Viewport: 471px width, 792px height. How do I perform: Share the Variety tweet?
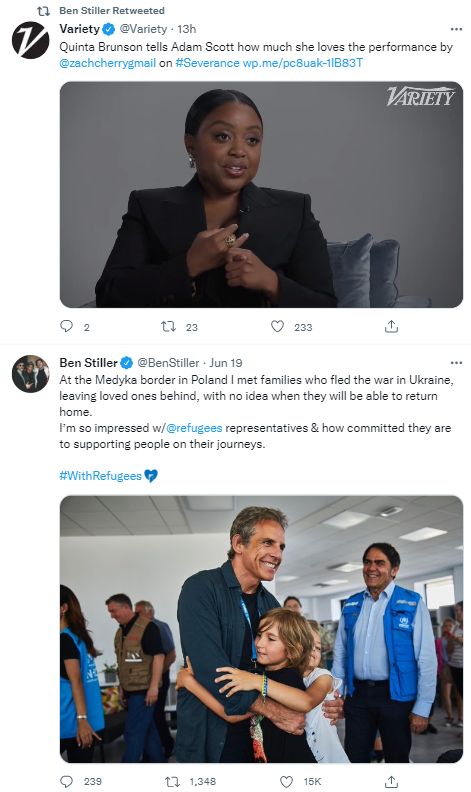(391, 327)
